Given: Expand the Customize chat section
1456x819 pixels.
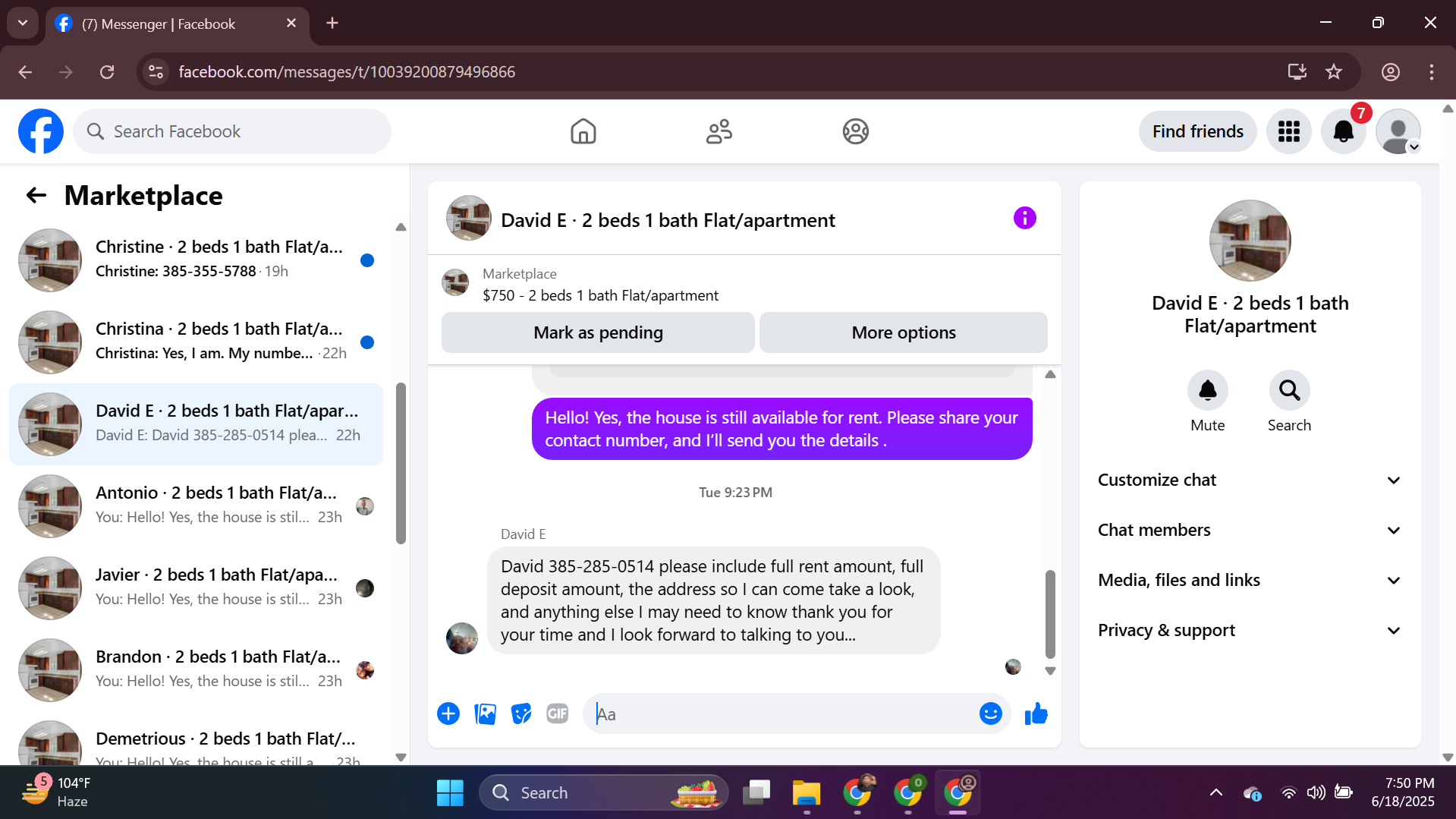Looking at the screenshot, I should coord(1250,480).
